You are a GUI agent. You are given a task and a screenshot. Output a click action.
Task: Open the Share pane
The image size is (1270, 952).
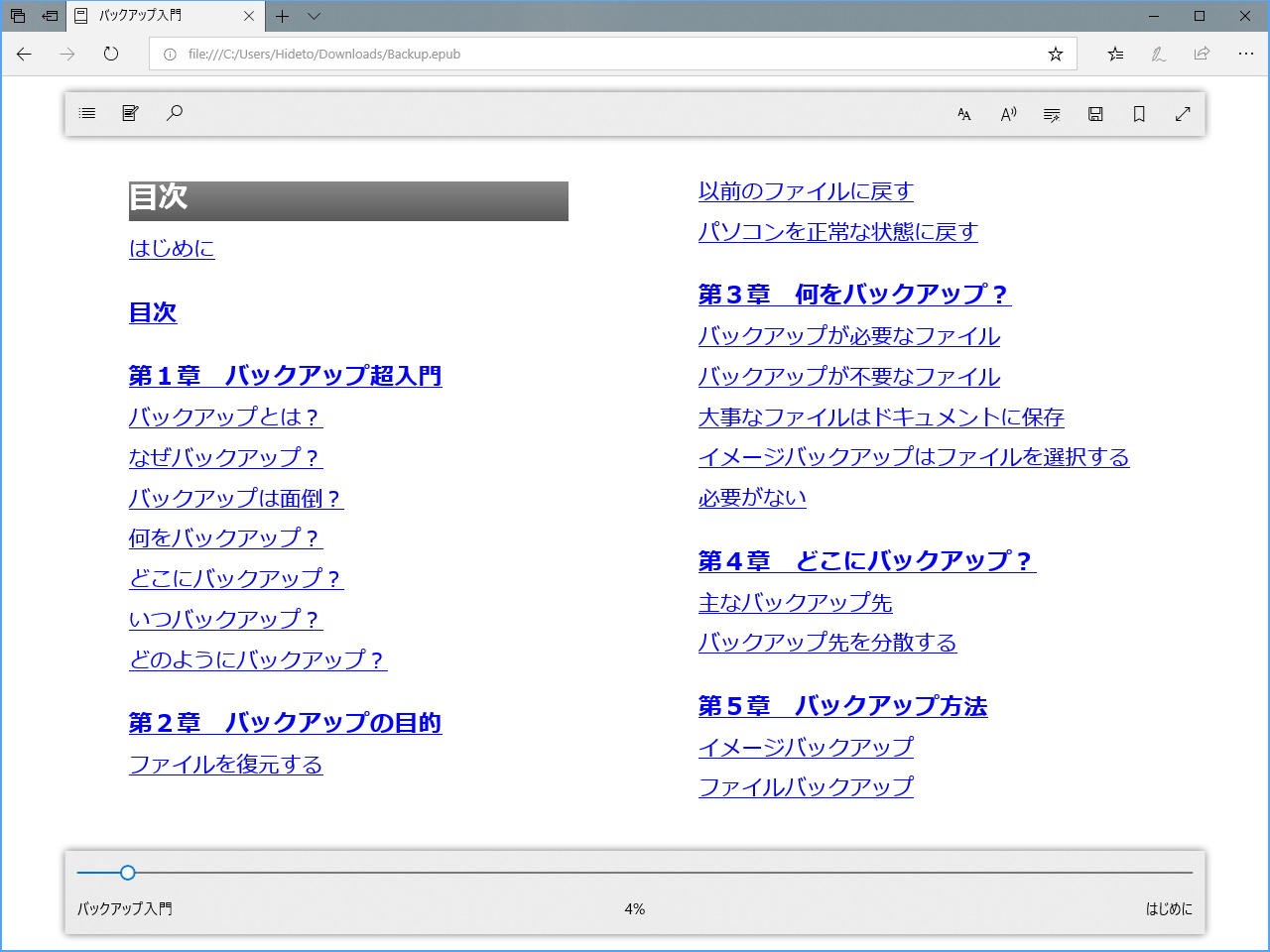1202,54
